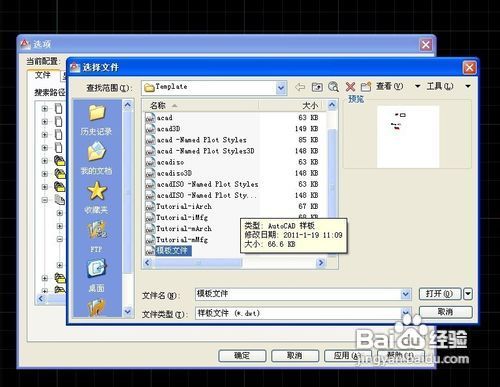Select the Tutorial-iMfg file
500x387 pixels.
182,218
